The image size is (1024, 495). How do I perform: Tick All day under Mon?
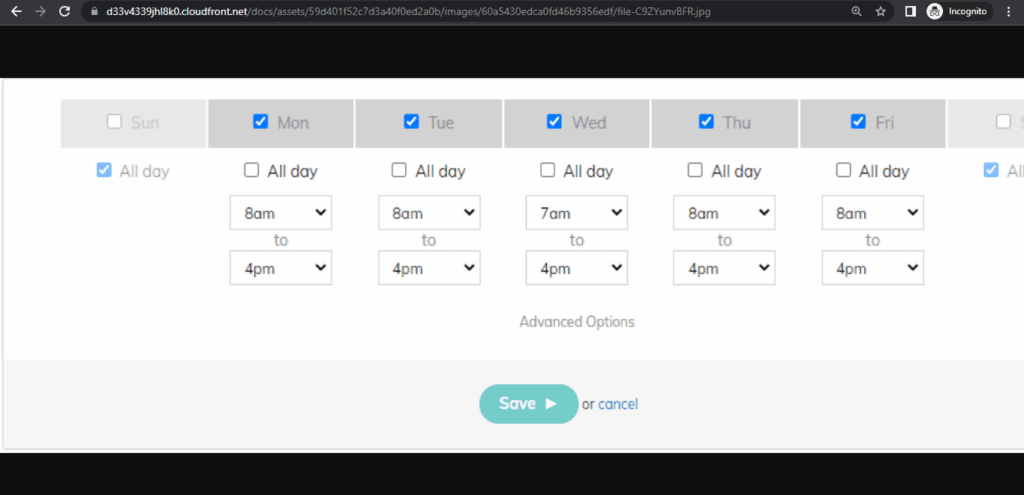pyautogui.click(x=251, y=170)
